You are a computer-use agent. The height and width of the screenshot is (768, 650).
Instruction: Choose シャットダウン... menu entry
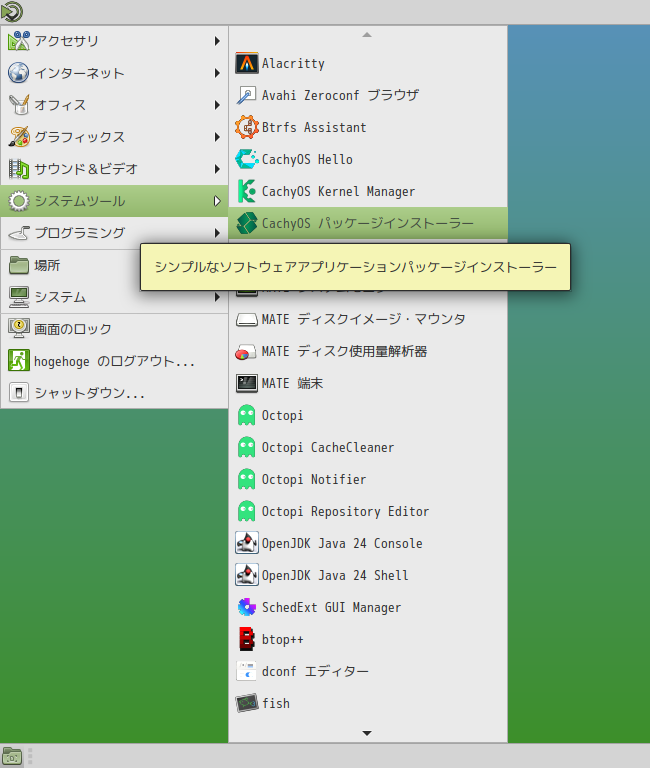click(x=115, y=393)
